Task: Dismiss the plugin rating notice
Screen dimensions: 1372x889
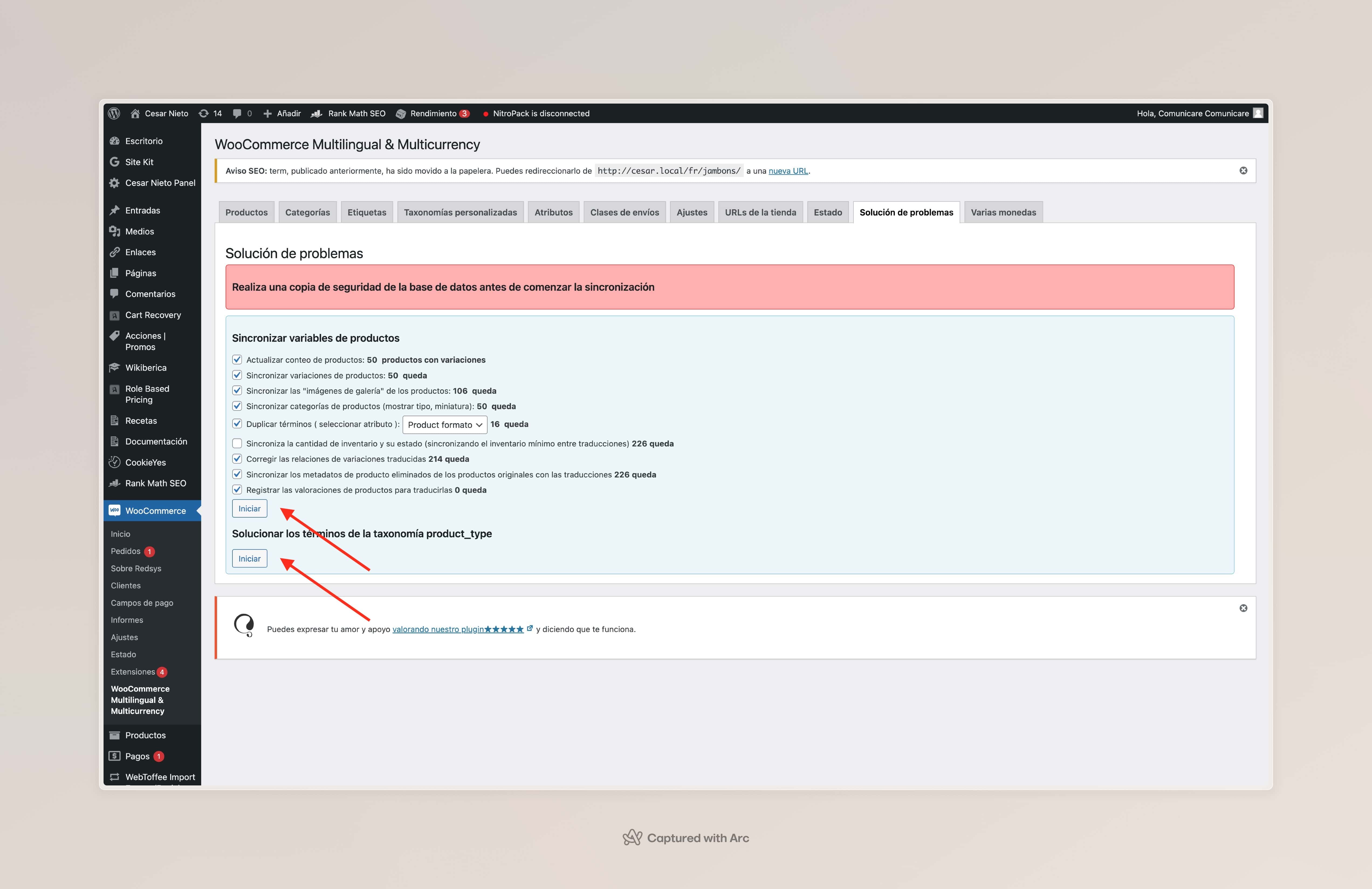Action: point(1243,608)
